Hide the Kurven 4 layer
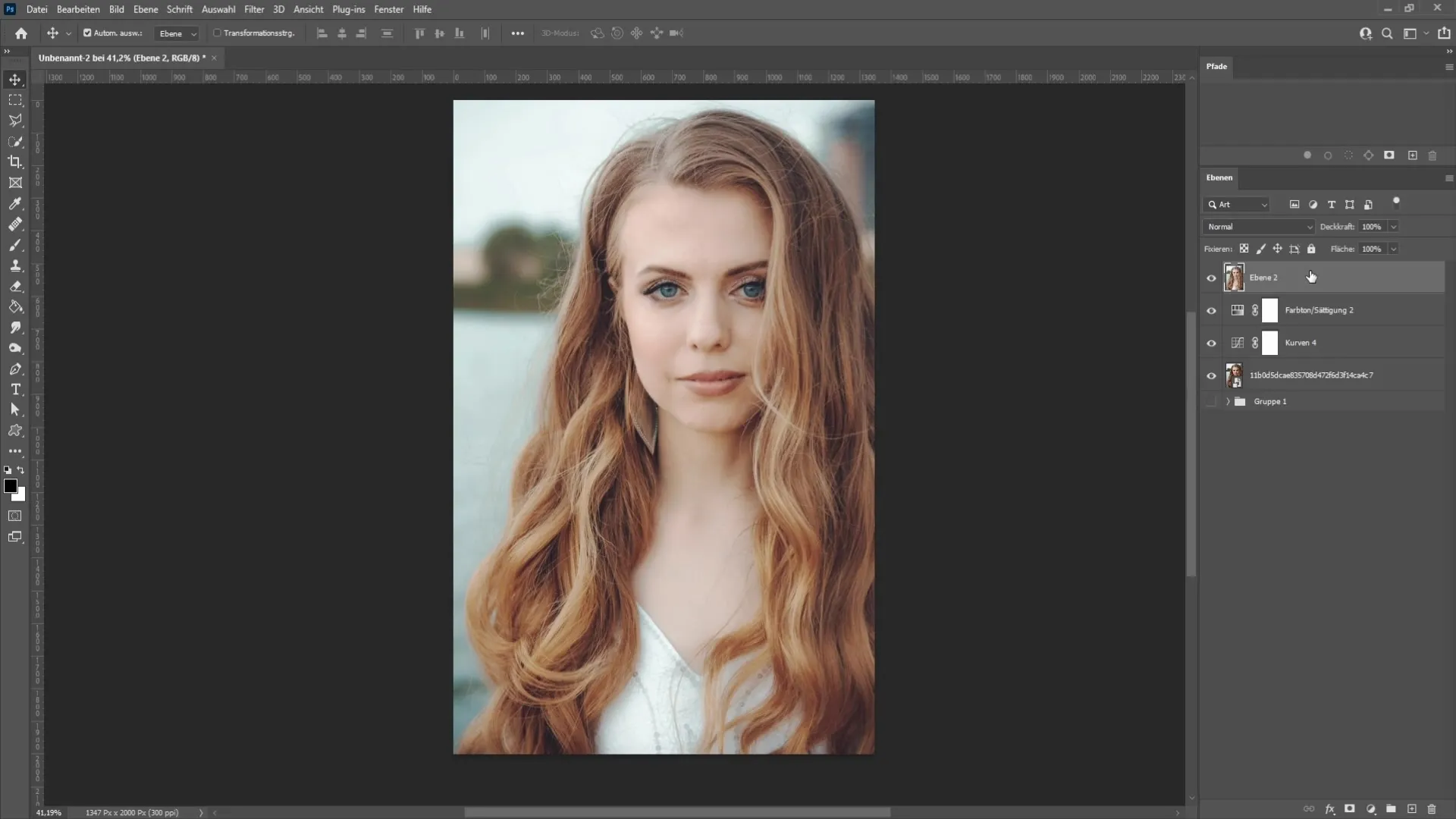The width and height of the screenshot is (1456, 819). [x=1211, y=344]
